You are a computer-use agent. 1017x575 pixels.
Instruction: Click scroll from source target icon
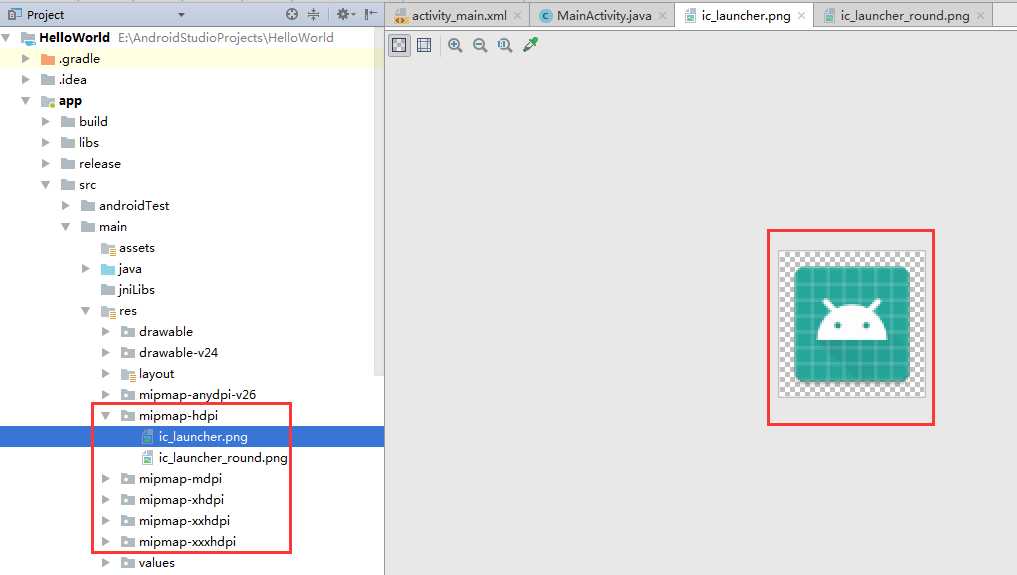pyautogui.click(x=292, y=14)
